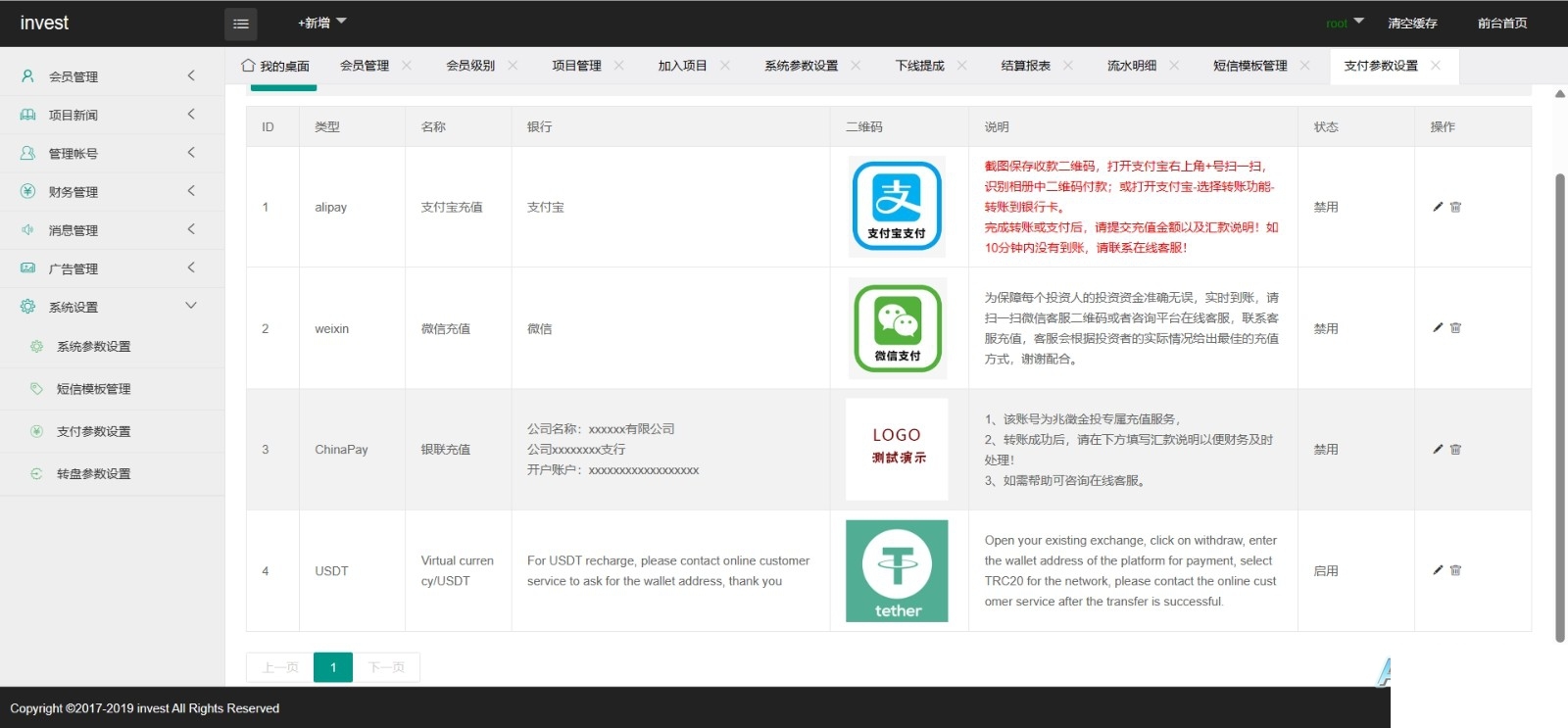Close the 短信模板管理 tab
This screenshot has height=728, width=1568.
point(1304,66)
